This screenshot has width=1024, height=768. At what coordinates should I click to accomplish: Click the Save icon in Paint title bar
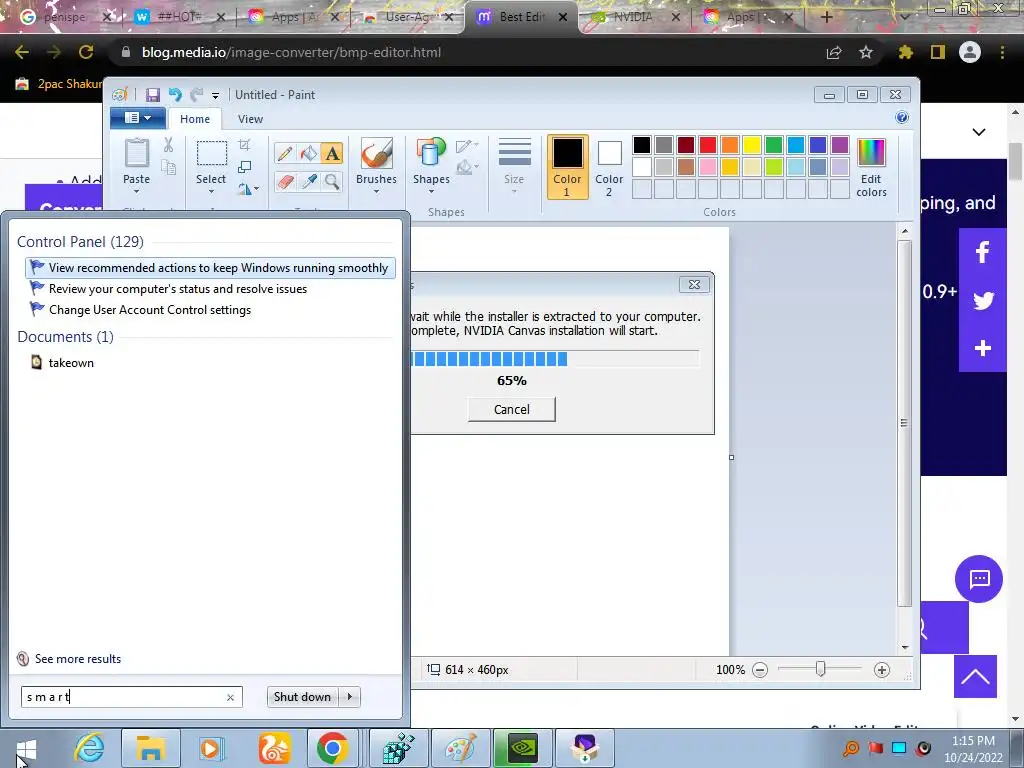[153, 95]
